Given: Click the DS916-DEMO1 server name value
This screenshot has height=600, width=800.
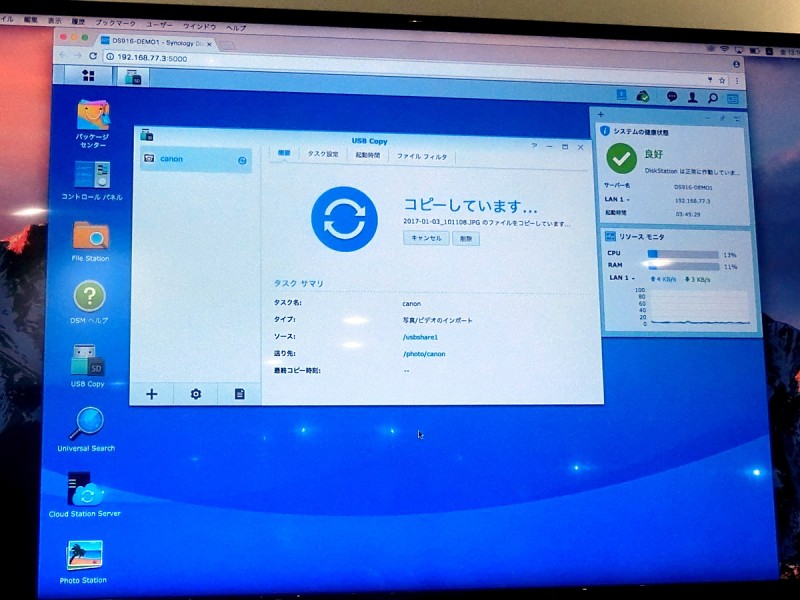Looking at the screenshot, I should tap(693, 187).
